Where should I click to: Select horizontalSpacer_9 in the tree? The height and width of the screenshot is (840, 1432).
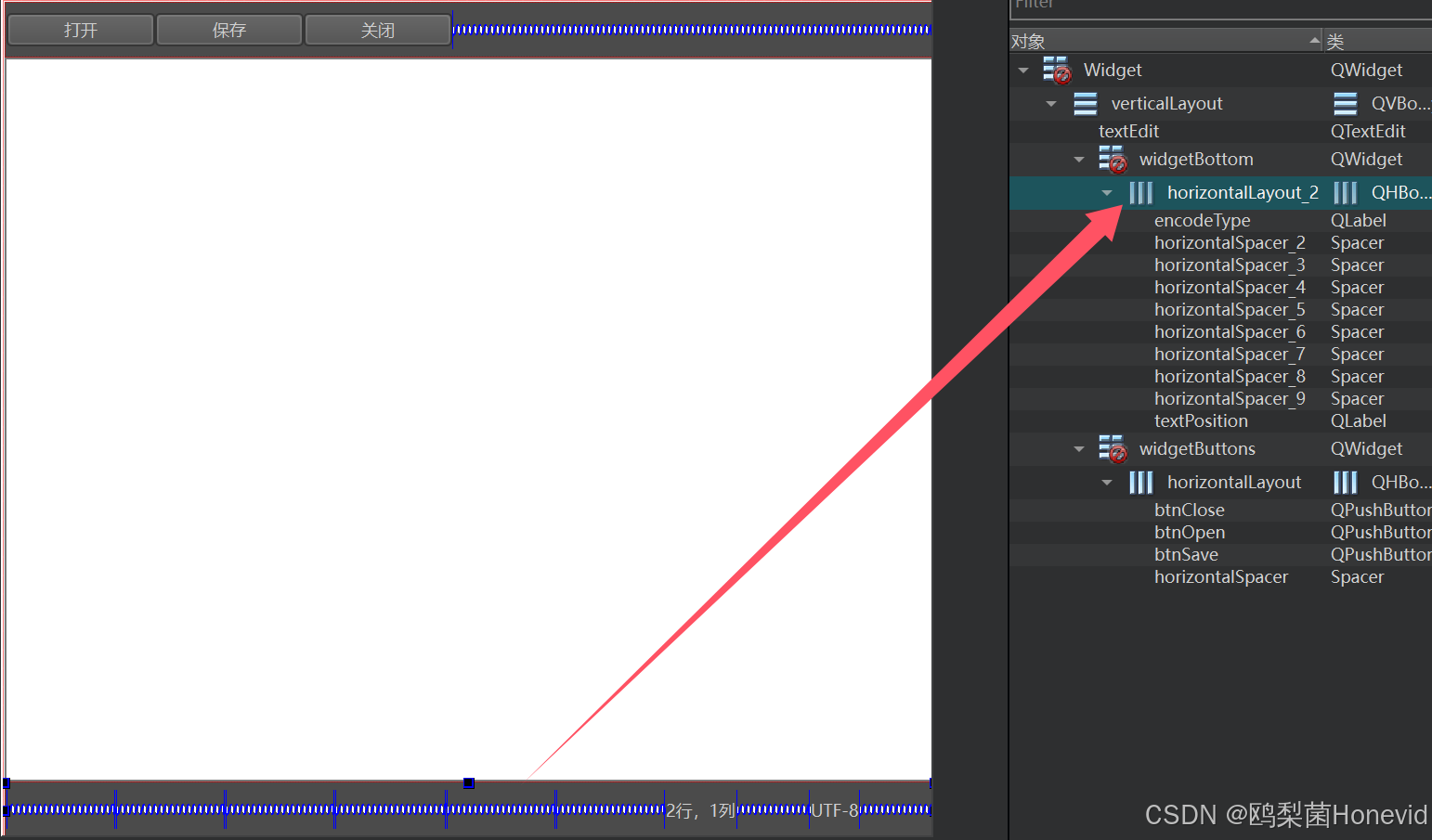click(1230, 399)
